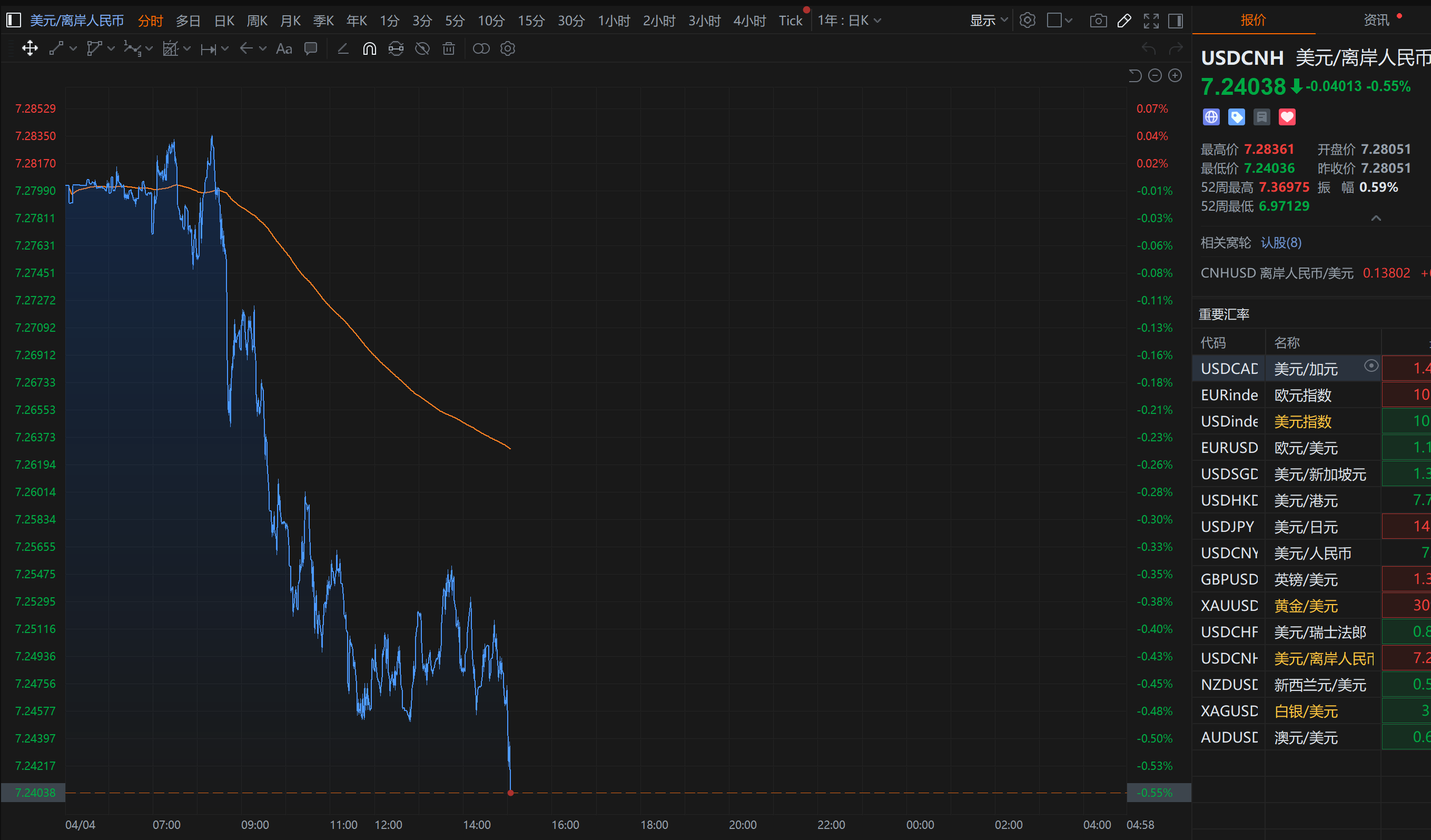Hide all drawings with eye icon

[x=422, y=49]
